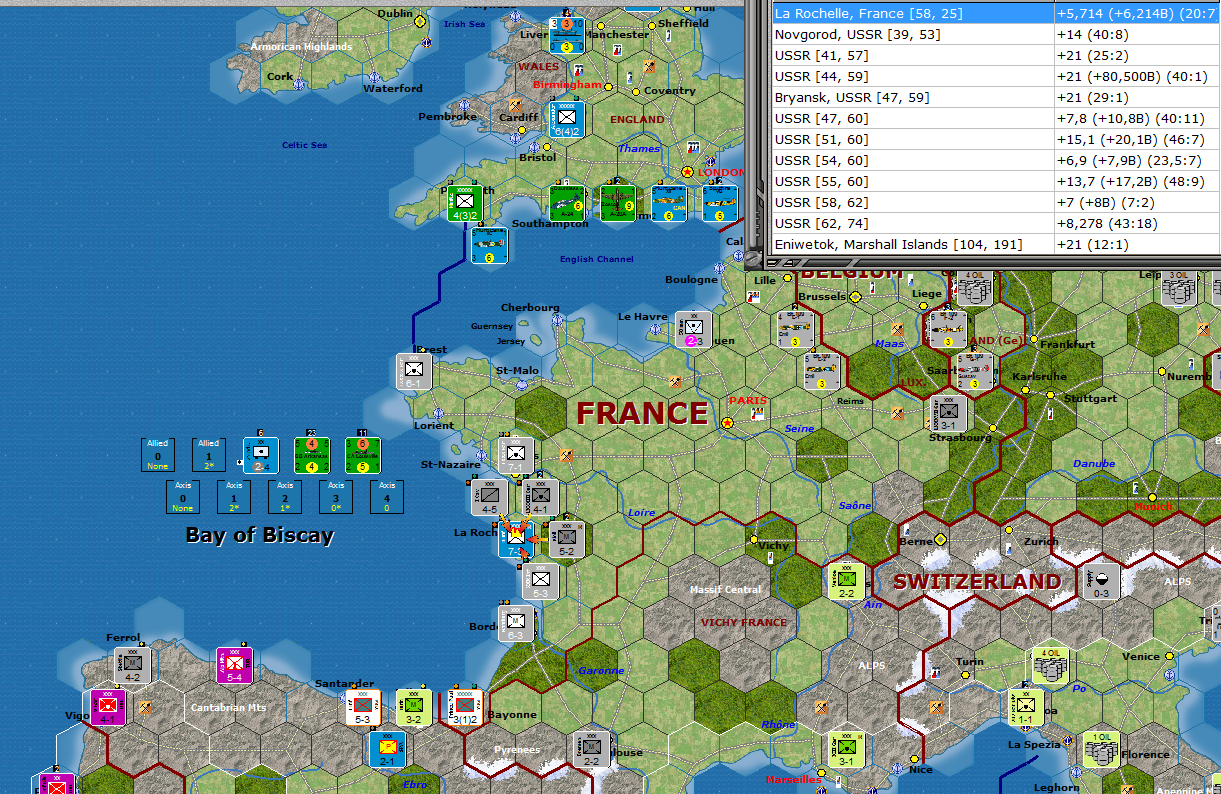1221x794 pixels.
Task: Select the magenta 4-1 unit near Vigo
Action: (x=108, y=707)
